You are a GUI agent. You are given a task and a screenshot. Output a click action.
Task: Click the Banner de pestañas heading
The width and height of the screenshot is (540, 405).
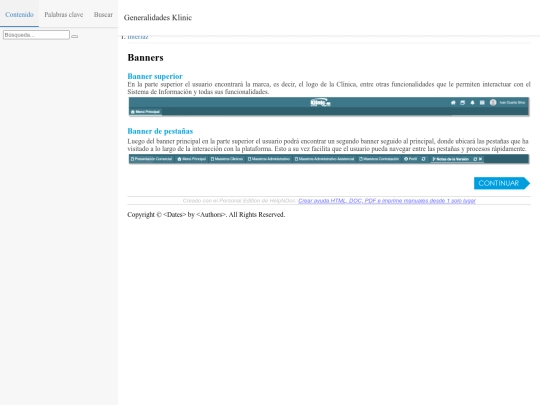(x=160, y=131)
